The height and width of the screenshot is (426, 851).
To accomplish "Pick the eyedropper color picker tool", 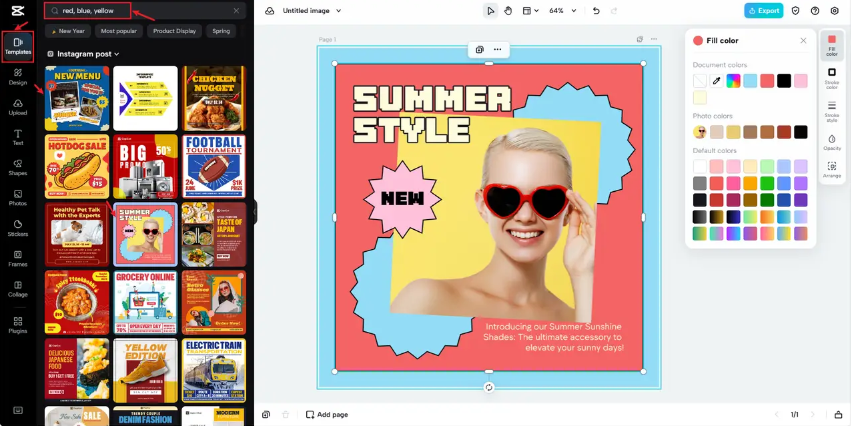I will [x=716, y=80].
